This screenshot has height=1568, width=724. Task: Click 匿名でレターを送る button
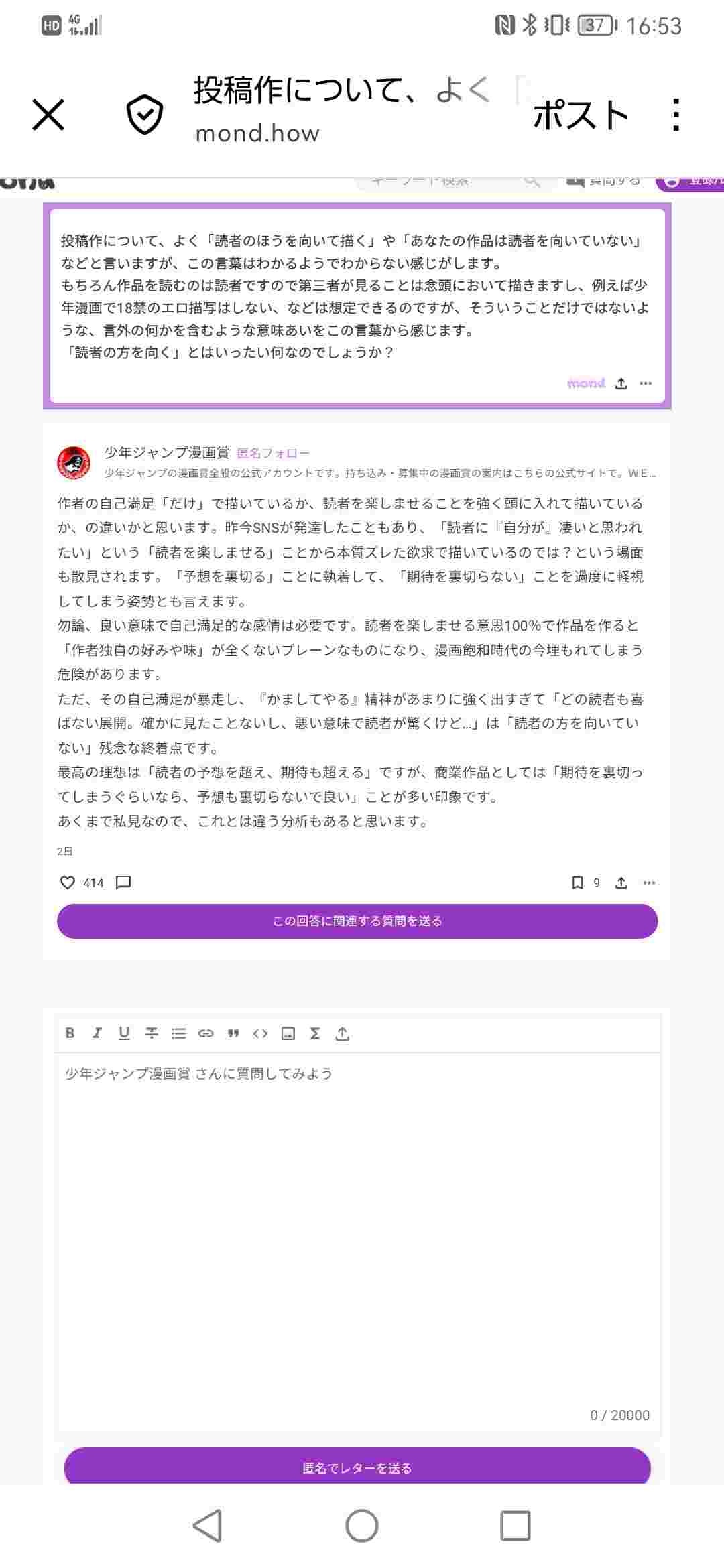[357, 1467]
